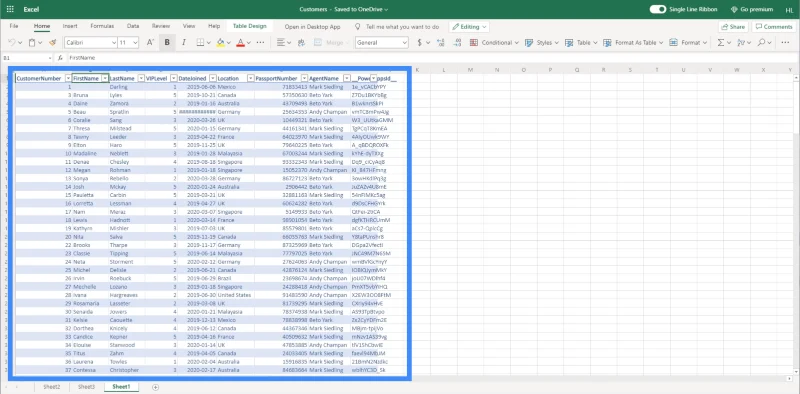Open Format As Table dropdown

coord(633,43)
